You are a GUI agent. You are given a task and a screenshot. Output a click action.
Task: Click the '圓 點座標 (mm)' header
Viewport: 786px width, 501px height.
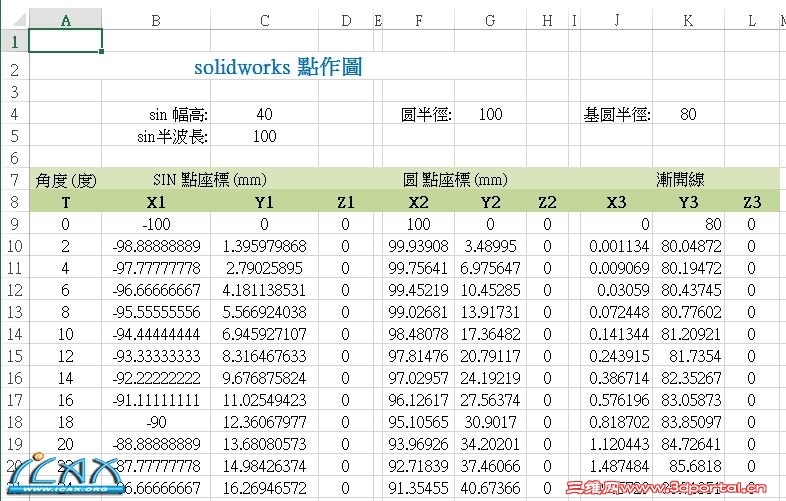[455, 179]
